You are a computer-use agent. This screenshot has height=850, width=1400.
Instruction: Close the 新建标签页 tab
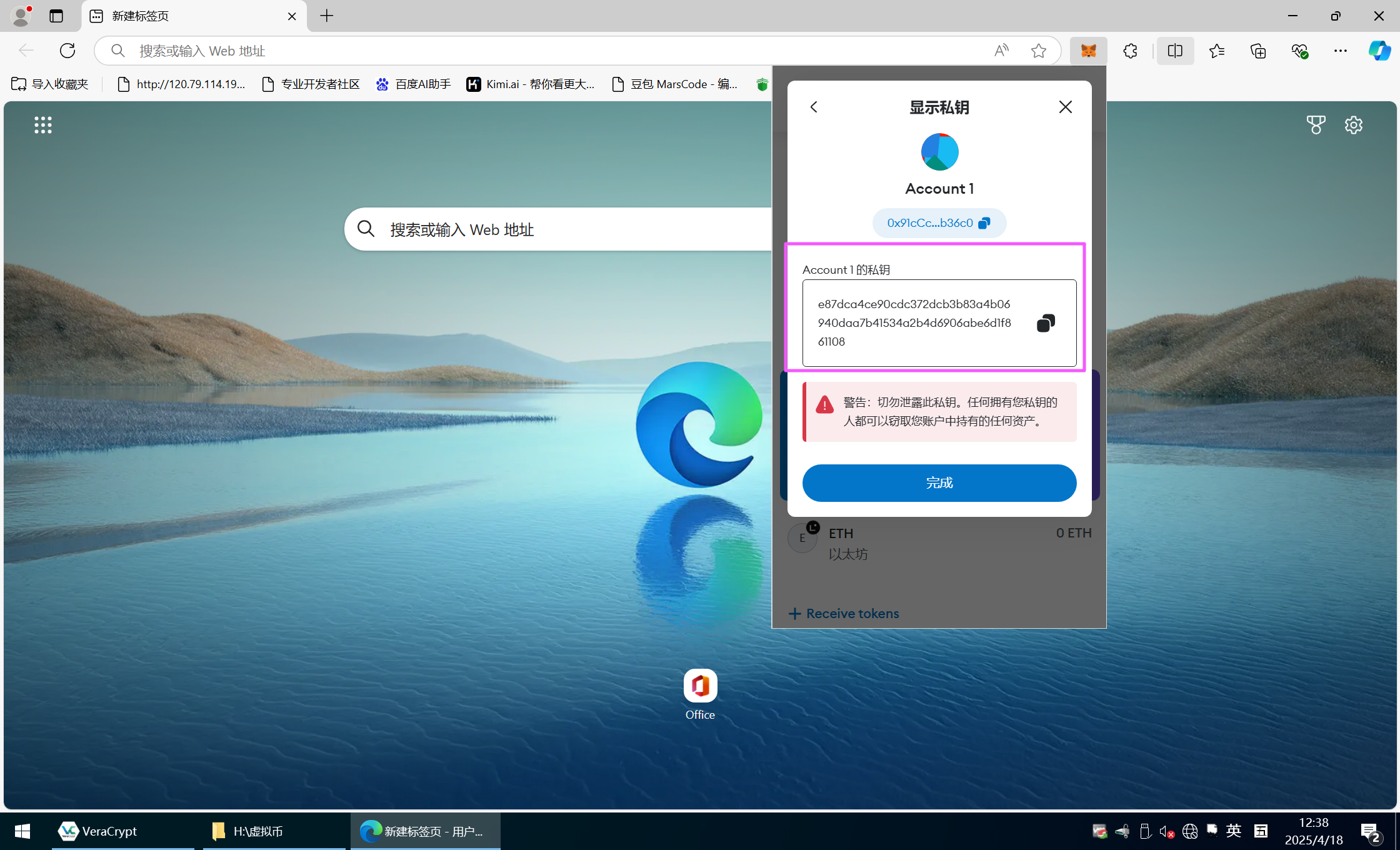[292, 16]
